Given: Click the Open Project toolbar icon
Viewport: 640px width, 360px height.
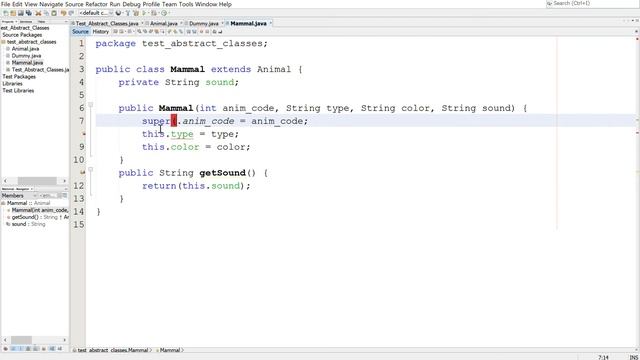Looking at the screenshot, I should coord(20,13).
